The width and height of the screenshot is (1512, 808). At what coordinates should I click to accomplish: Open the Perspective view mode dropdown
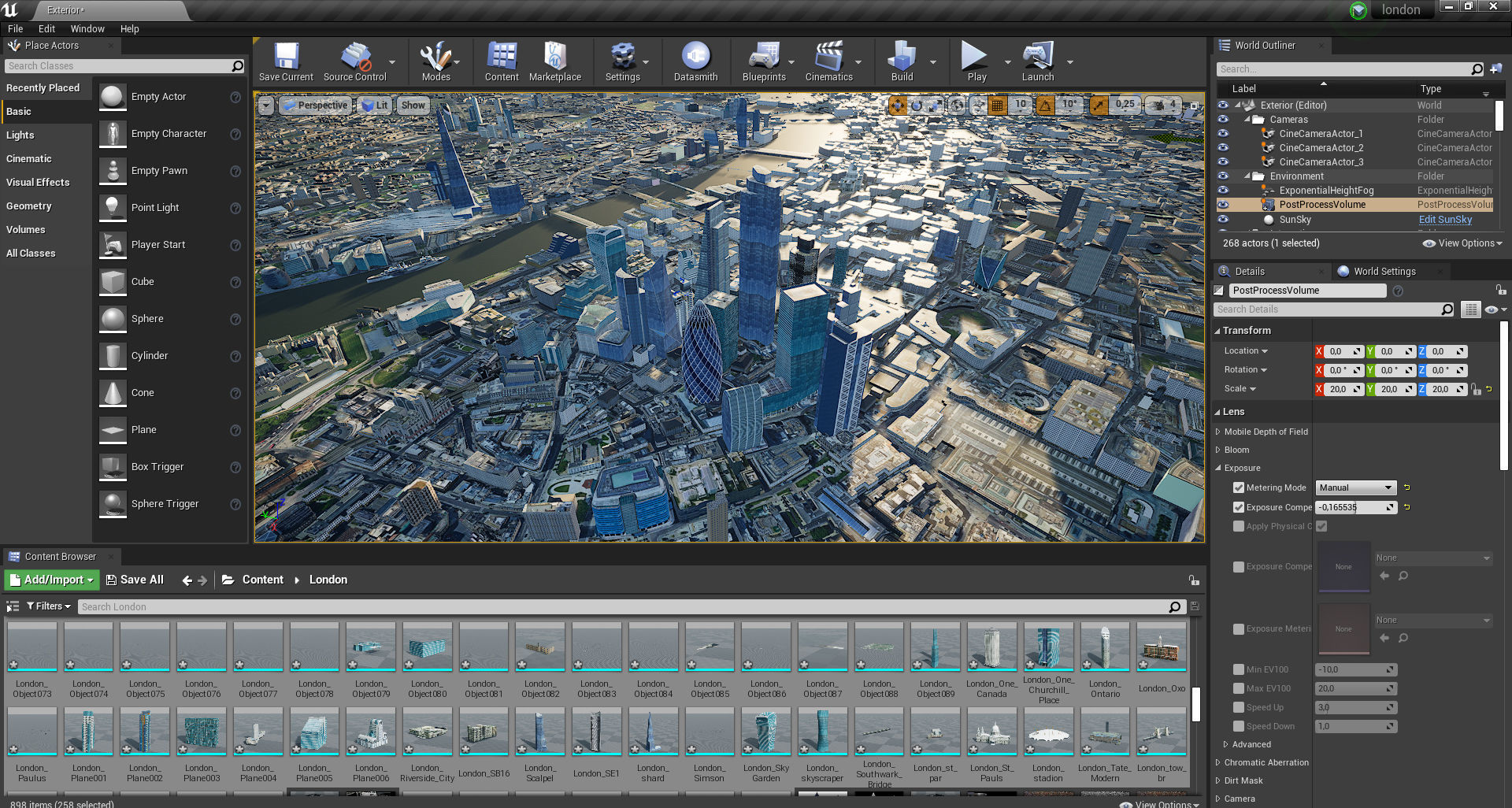coord(315,106)
